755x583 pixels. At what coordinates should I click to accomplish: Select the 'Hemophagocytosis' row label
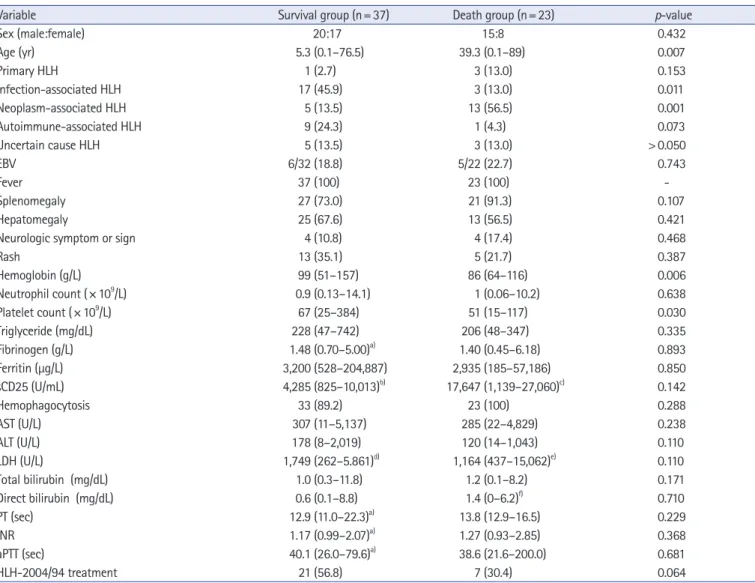click(44, 406)
